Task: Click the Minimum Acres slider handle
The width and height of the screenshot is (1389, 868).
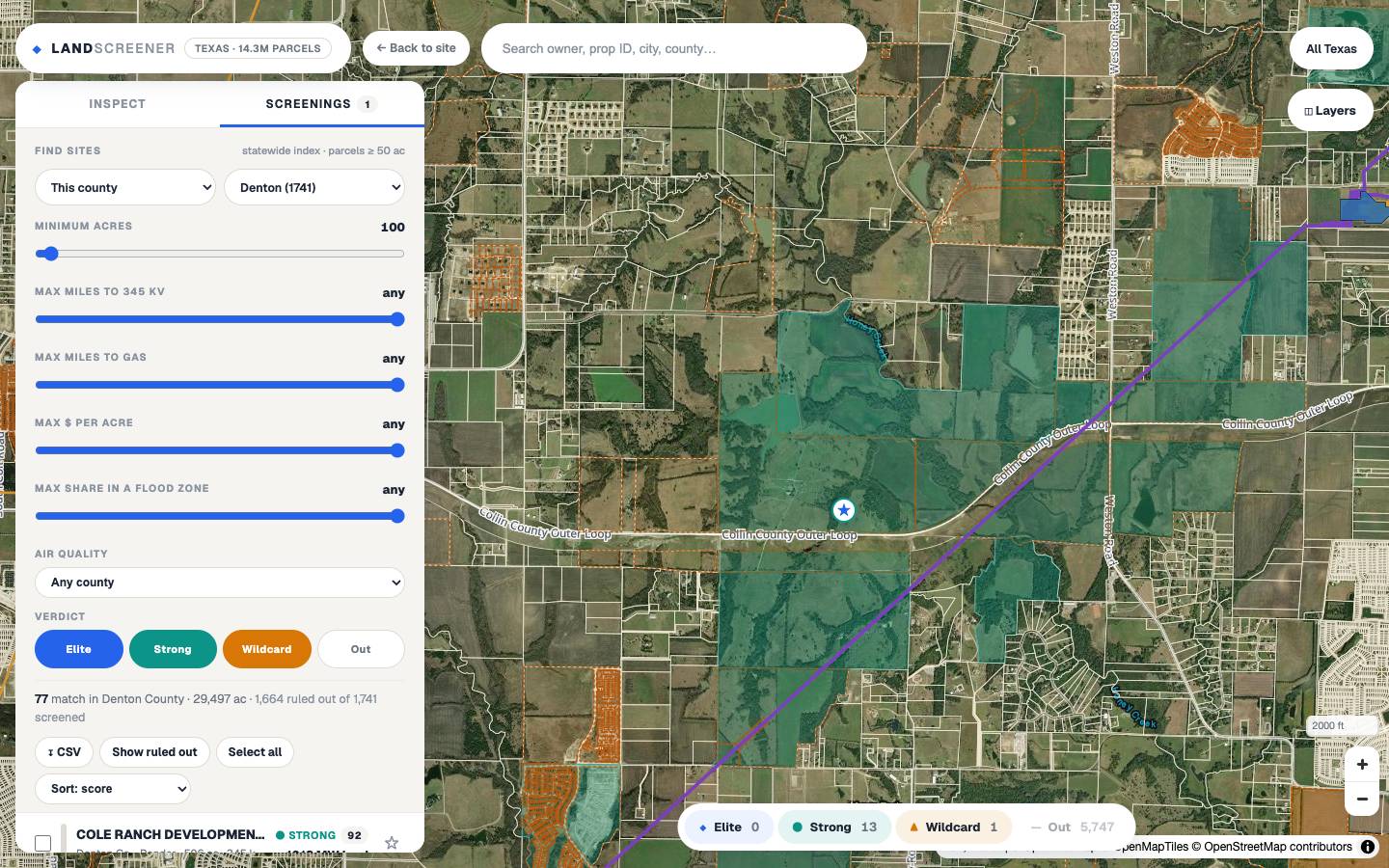Action: click(x=50, y=254)
